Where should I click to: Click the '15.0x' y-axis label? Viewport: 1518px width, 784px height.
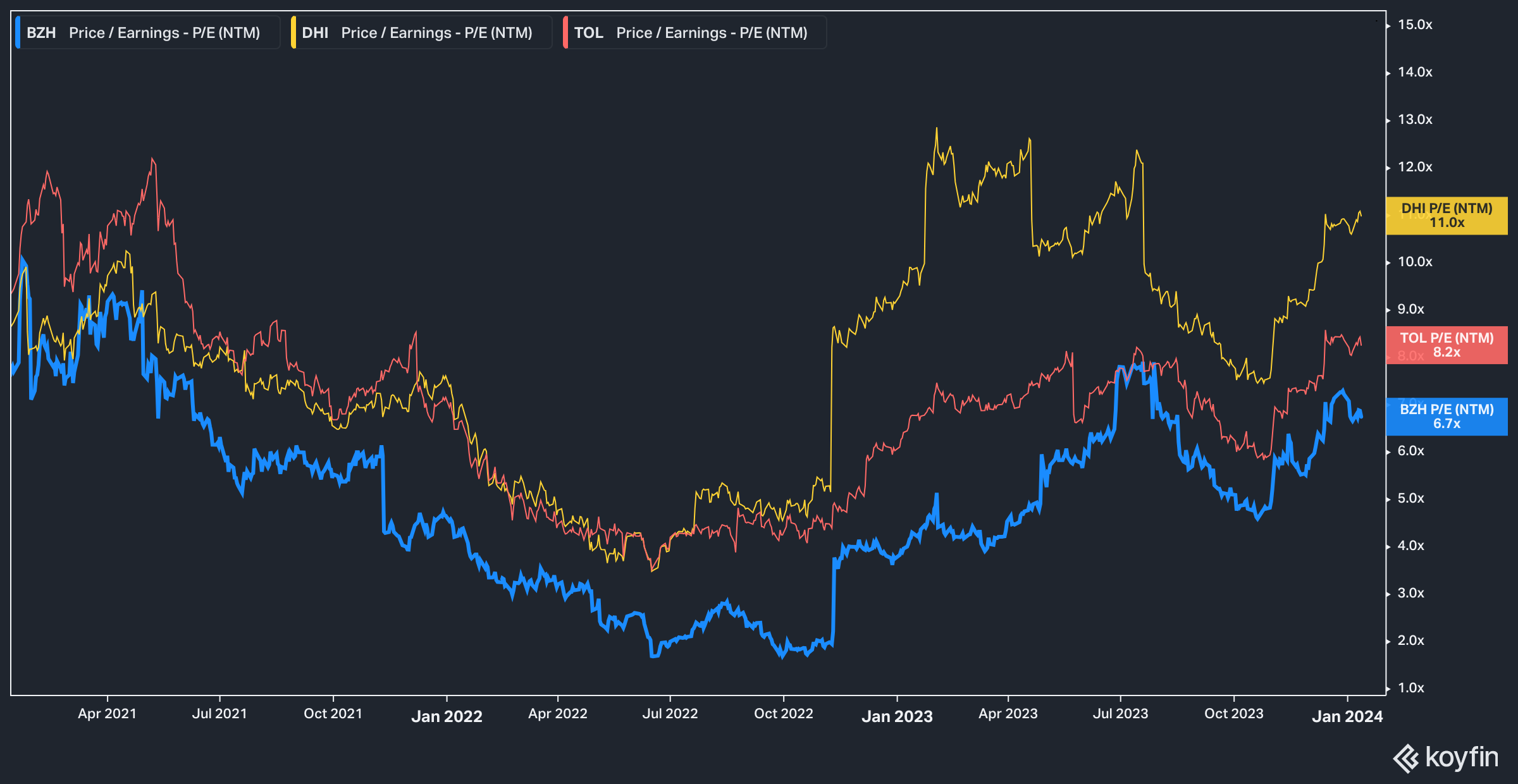coord(1415,25)
